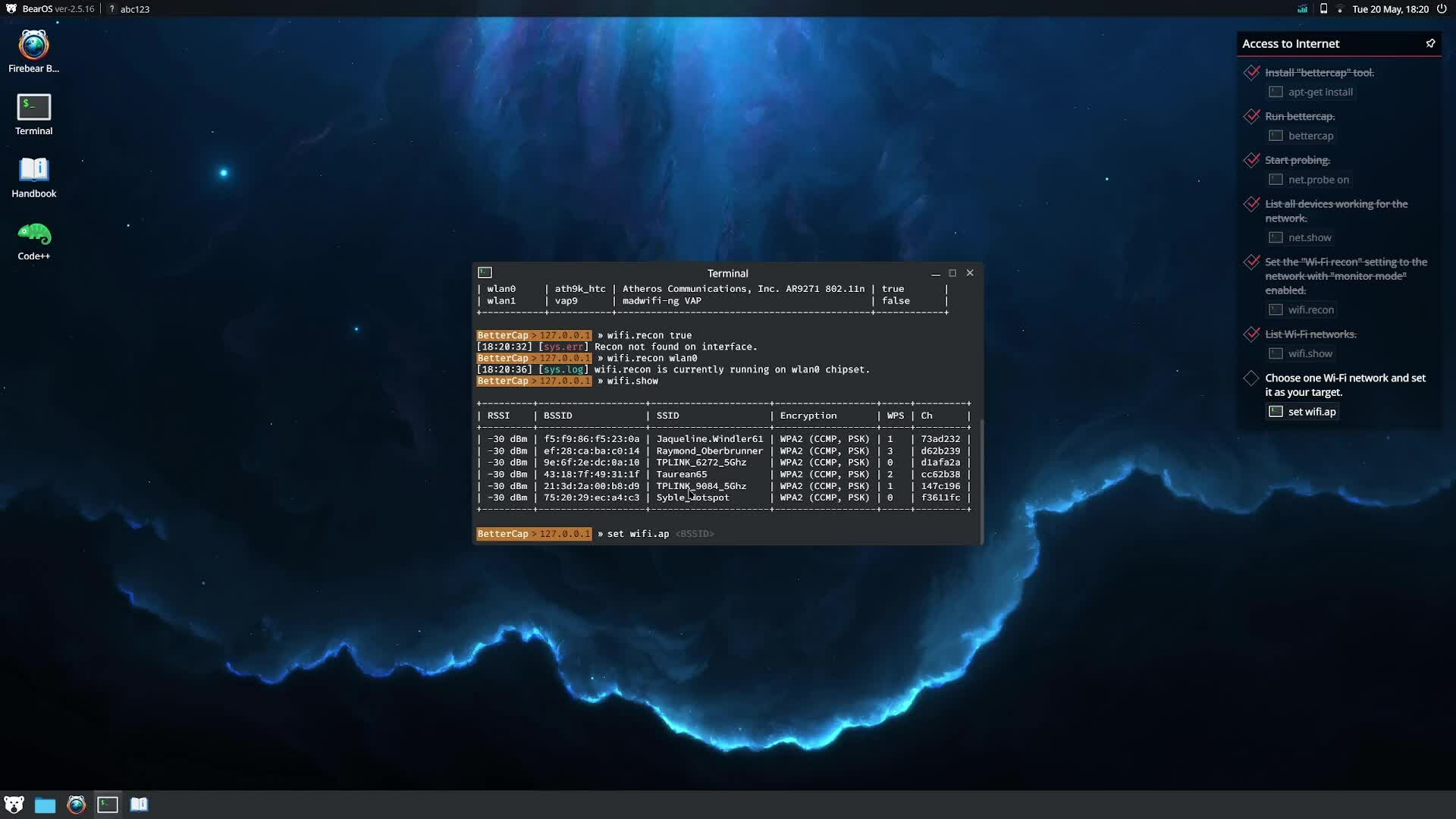Viewport: 1456px width, 819px height.
Task: Open the Handbook book icon in taskbar
Action: pyautogui.click(x=139, y=805)
